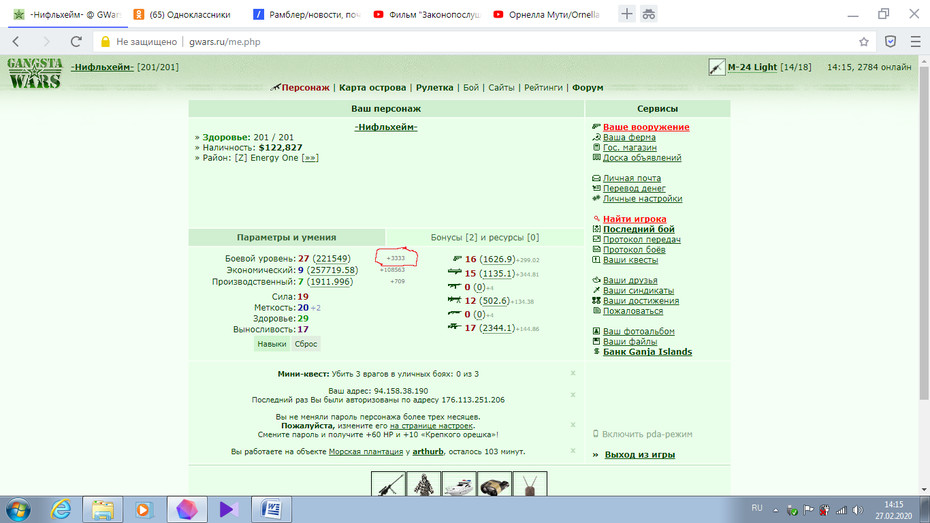
Task: Dismiss the password change reminder
Action: 573,425
